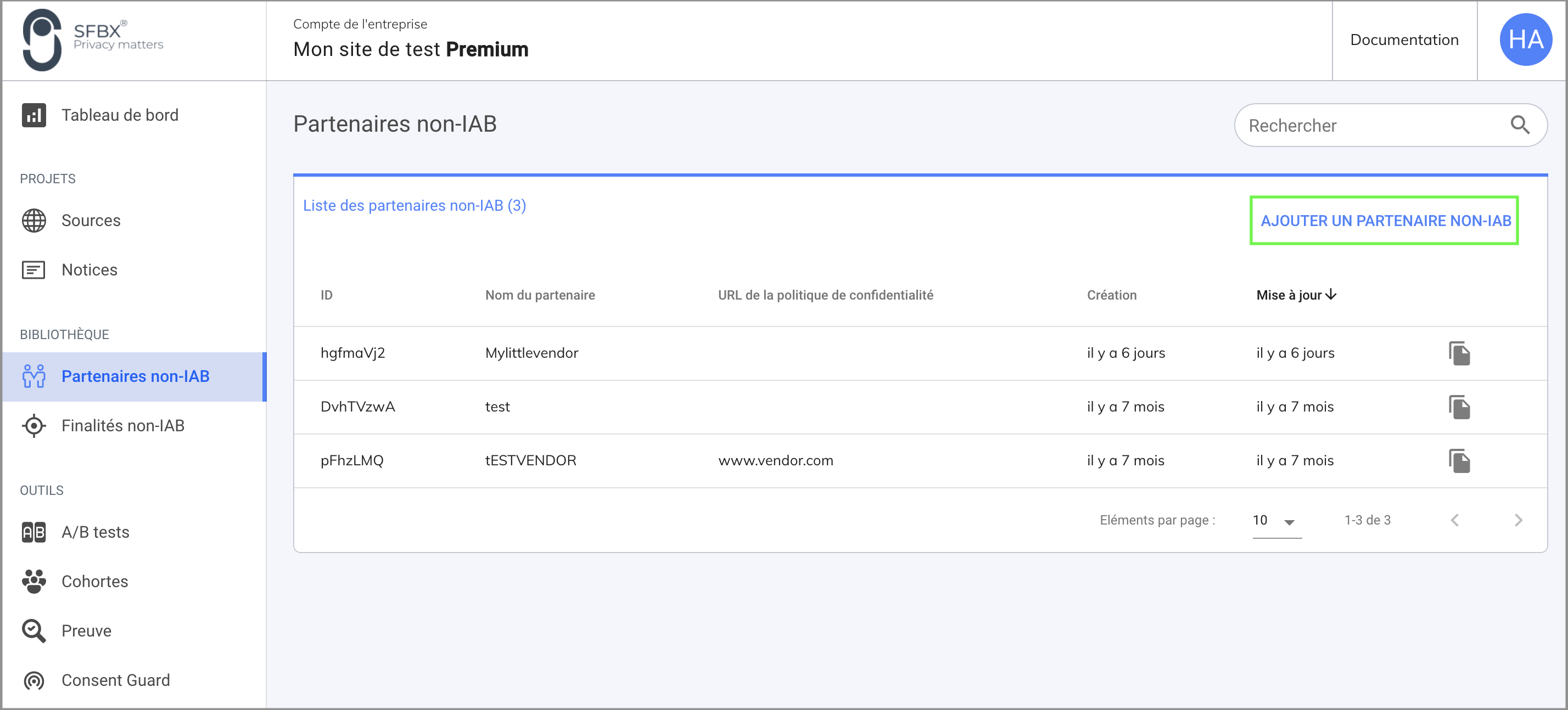Open Tableau de bord dashboard
Image resolution: width=1568 pixels, height=710 pixels.
pos(119,115)
